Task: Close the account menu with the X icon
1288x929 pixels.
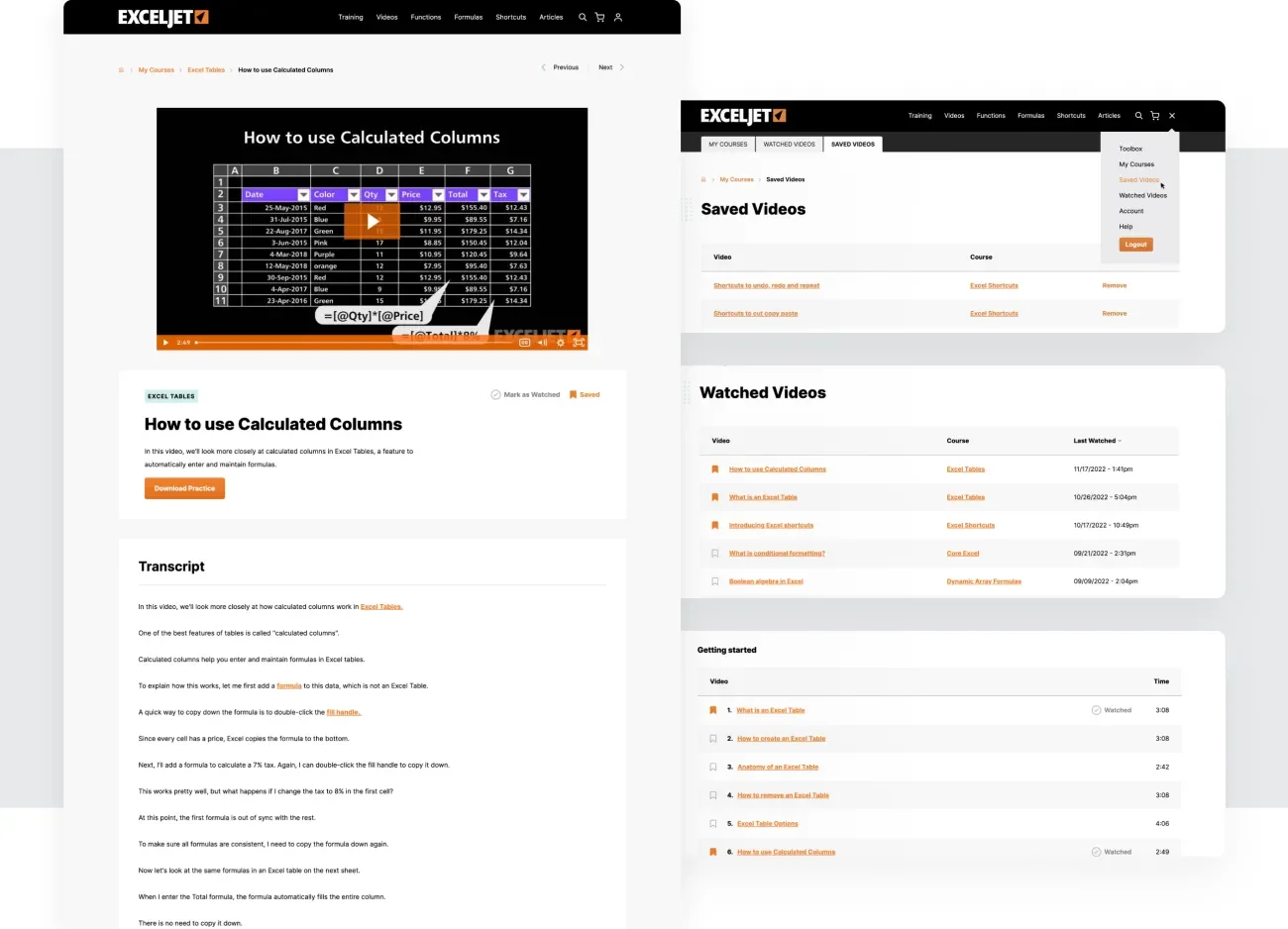Action: pyautogui.click(x=1172, y=116)
